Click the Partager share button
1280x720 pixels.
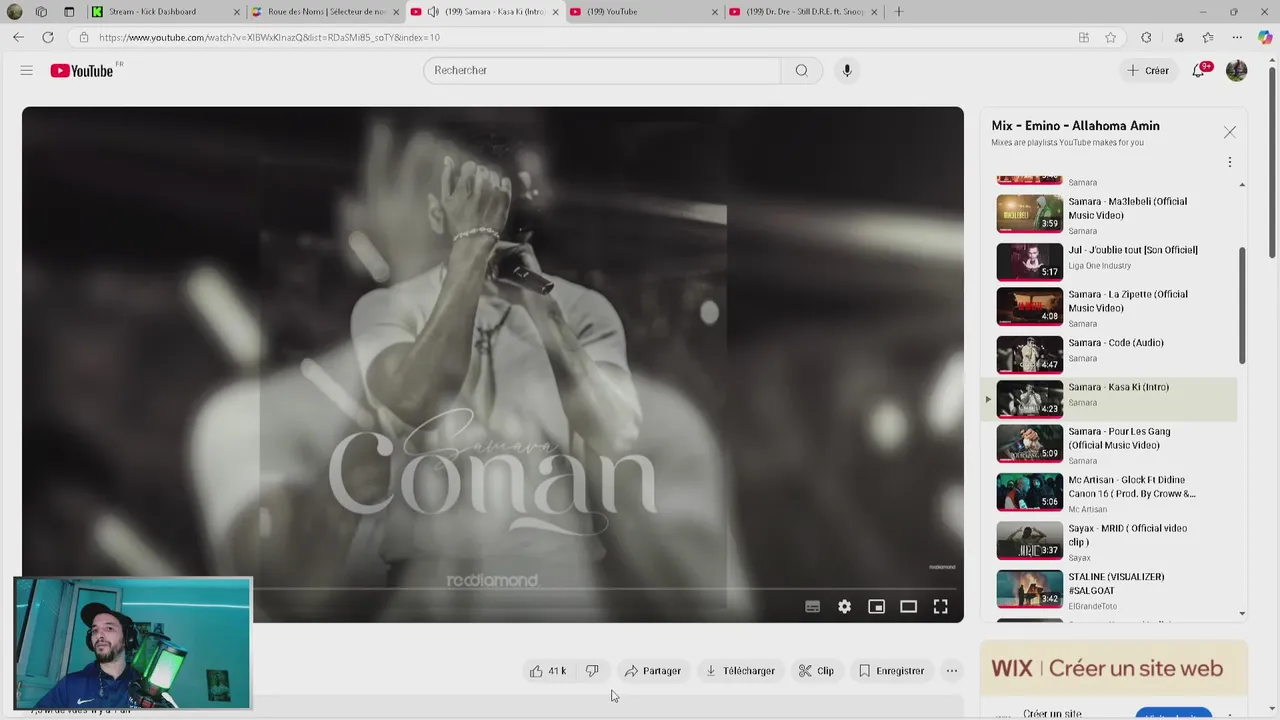652,671
